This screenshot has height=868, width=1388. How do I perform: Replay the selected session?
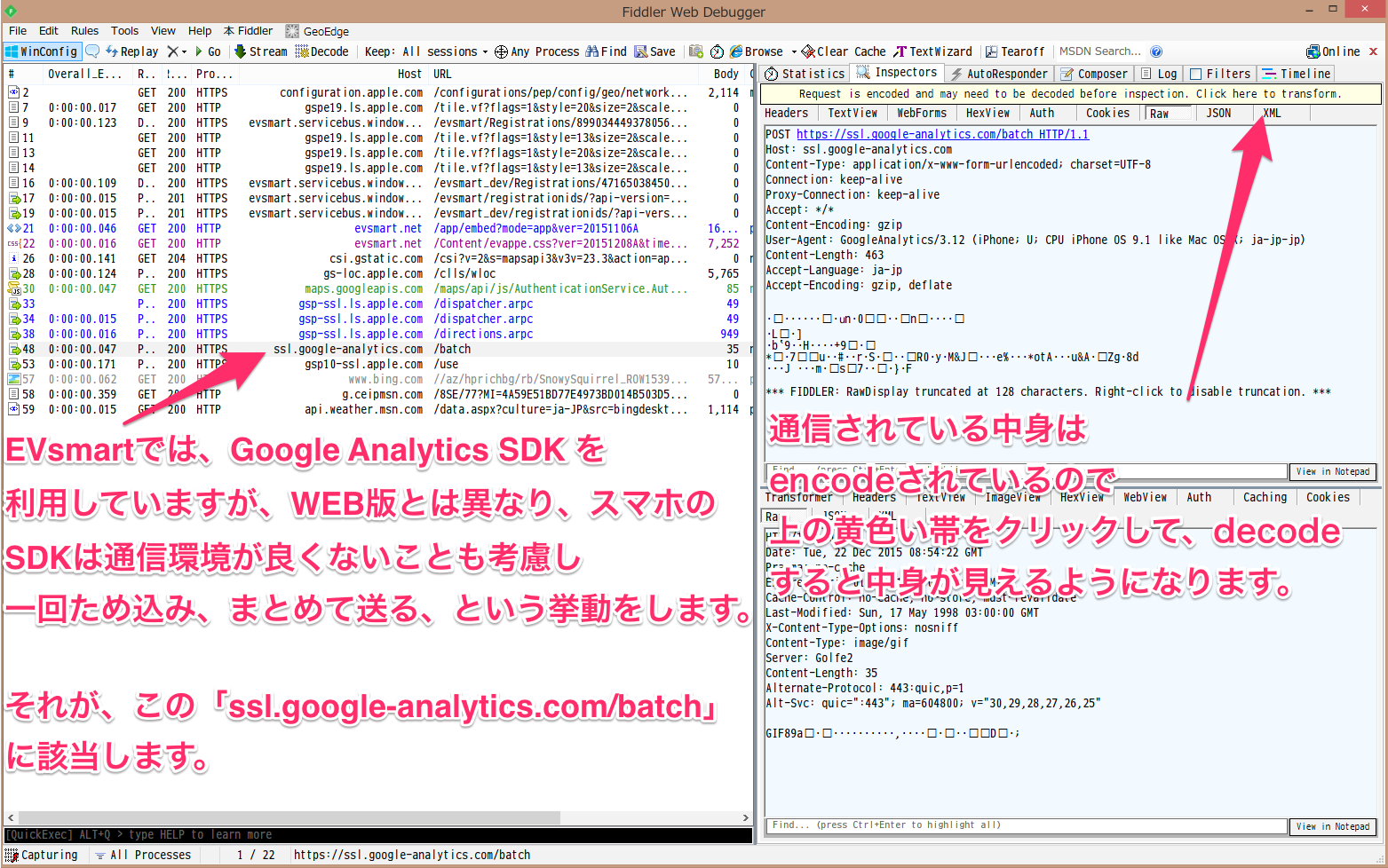click(131, 51)
